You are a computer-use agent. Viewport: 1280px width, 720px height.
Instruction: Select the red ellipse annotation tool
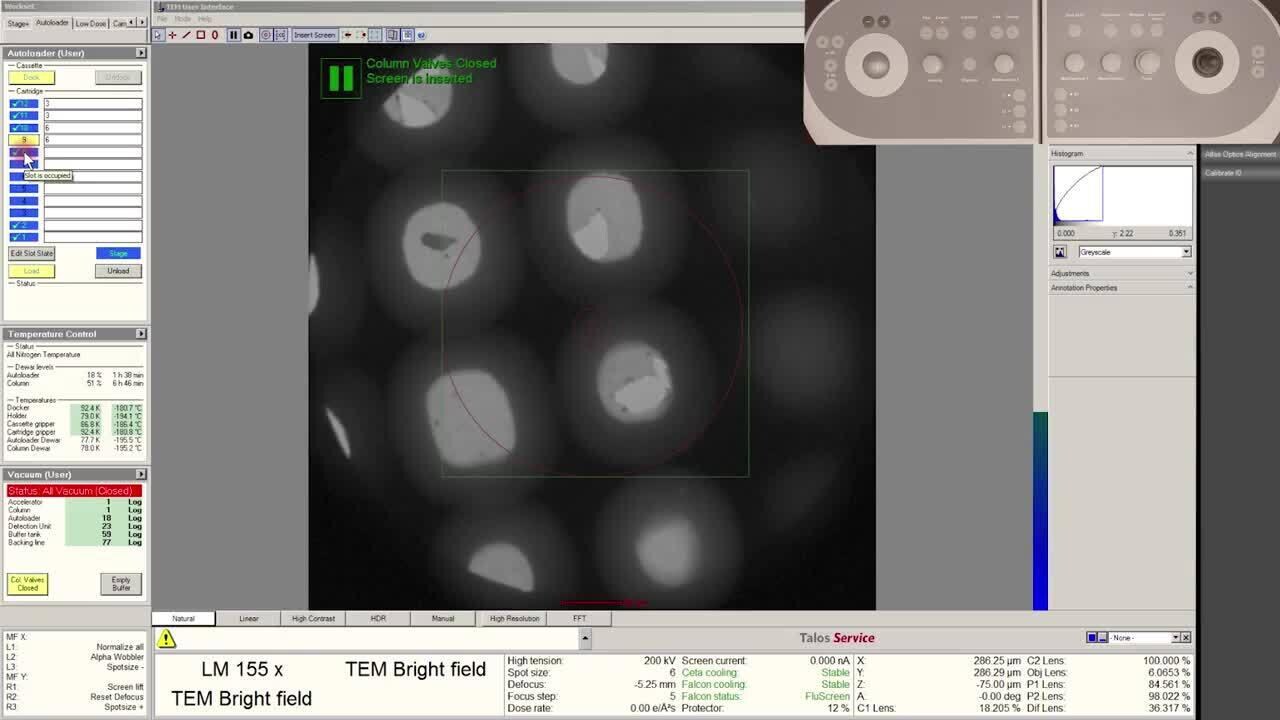tap(214, 35)
